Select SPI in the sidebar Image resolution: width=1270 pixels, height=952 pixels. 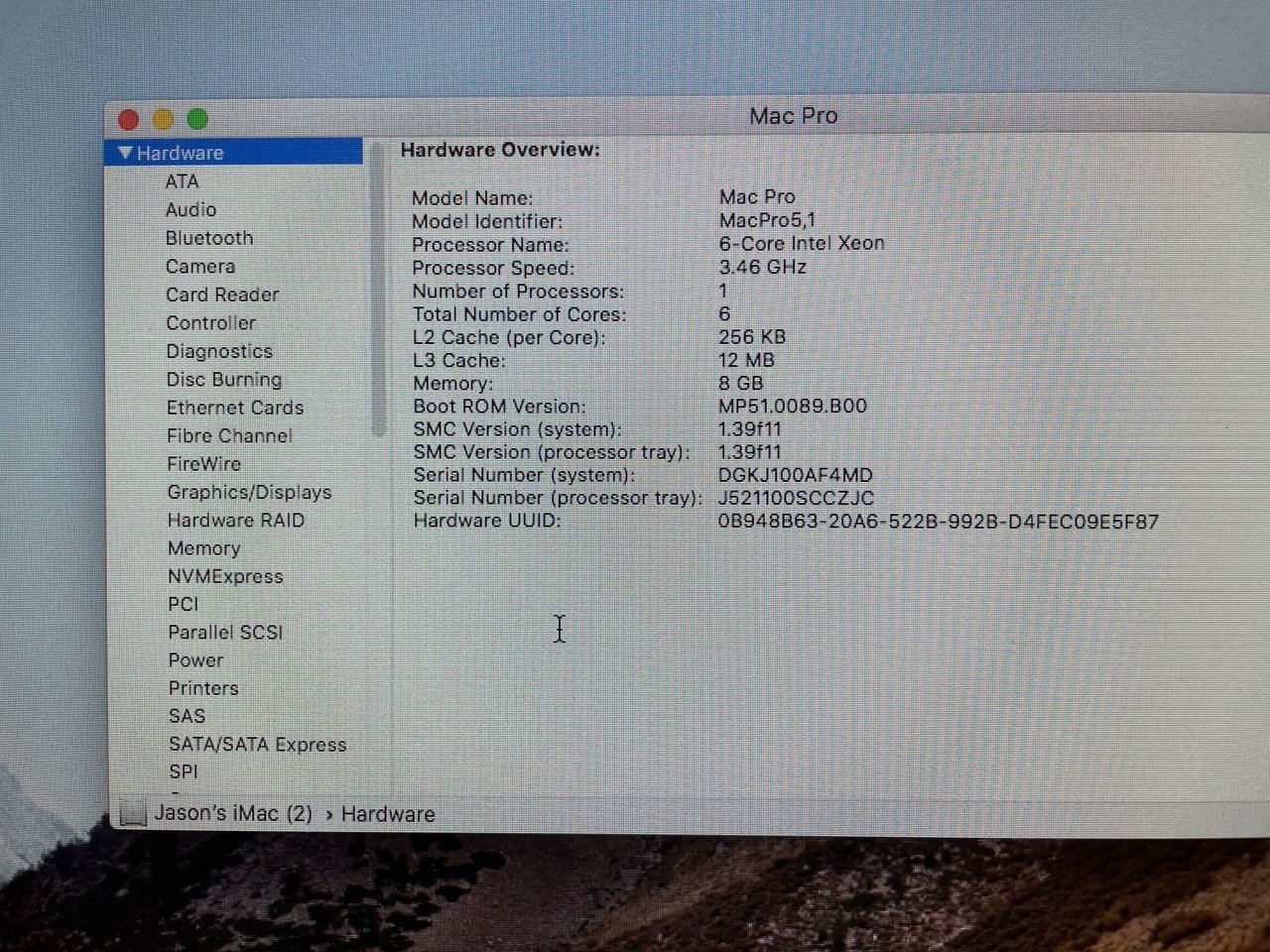(184, 771)
